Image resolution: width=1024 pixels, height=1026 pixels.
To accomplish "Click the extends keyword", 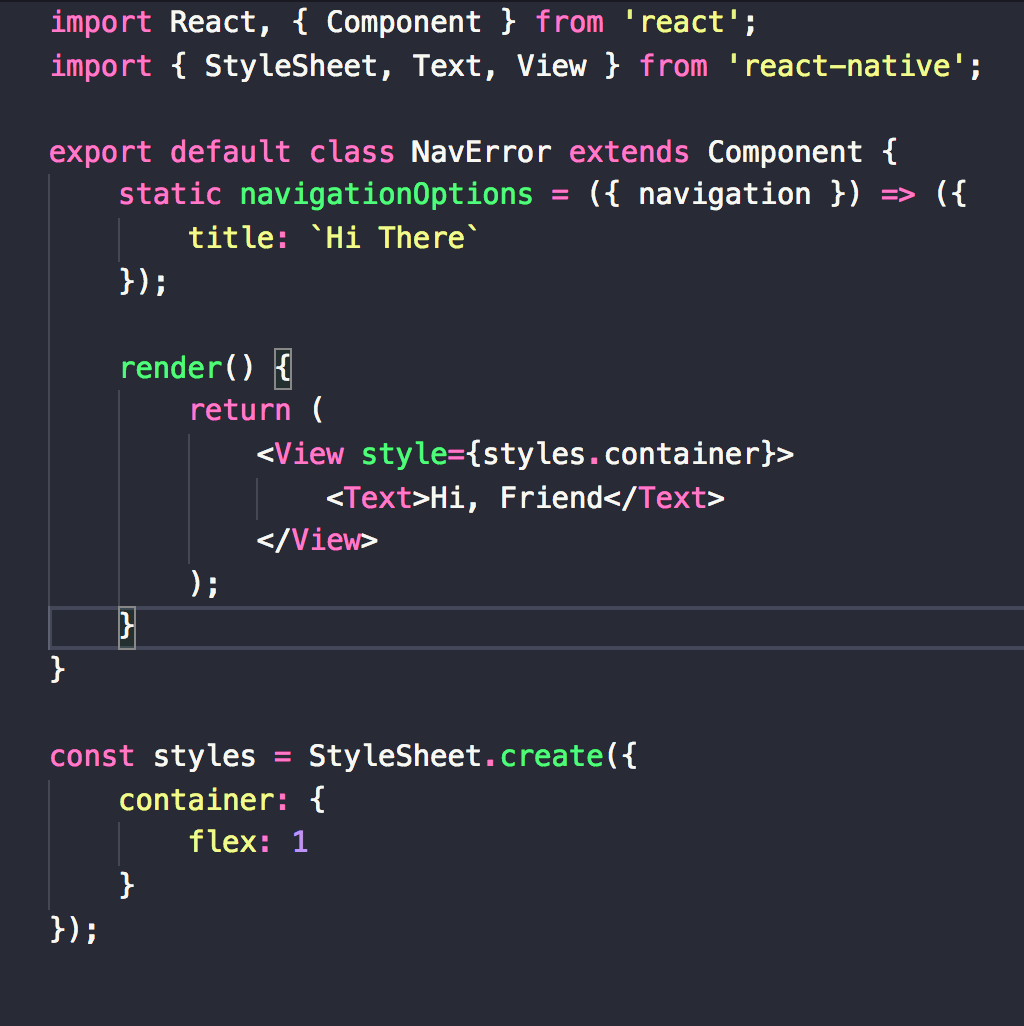I will click(x=629, y=152).
